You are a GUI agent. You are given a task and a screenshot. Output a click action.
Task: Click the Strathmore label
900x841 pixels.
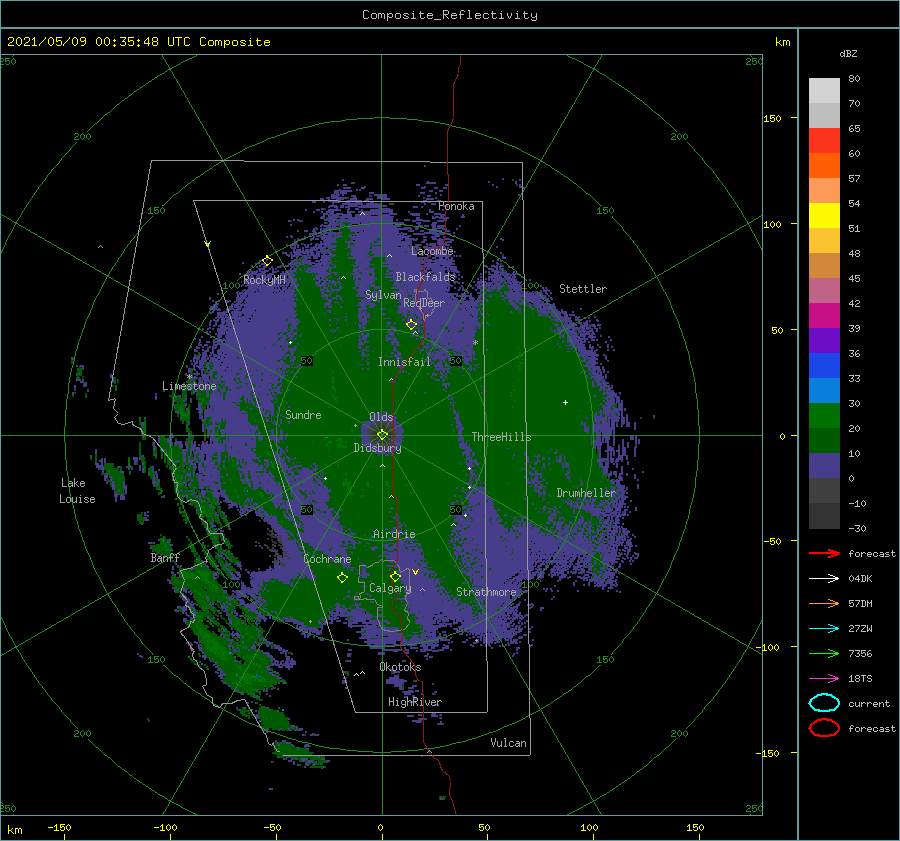486,592
